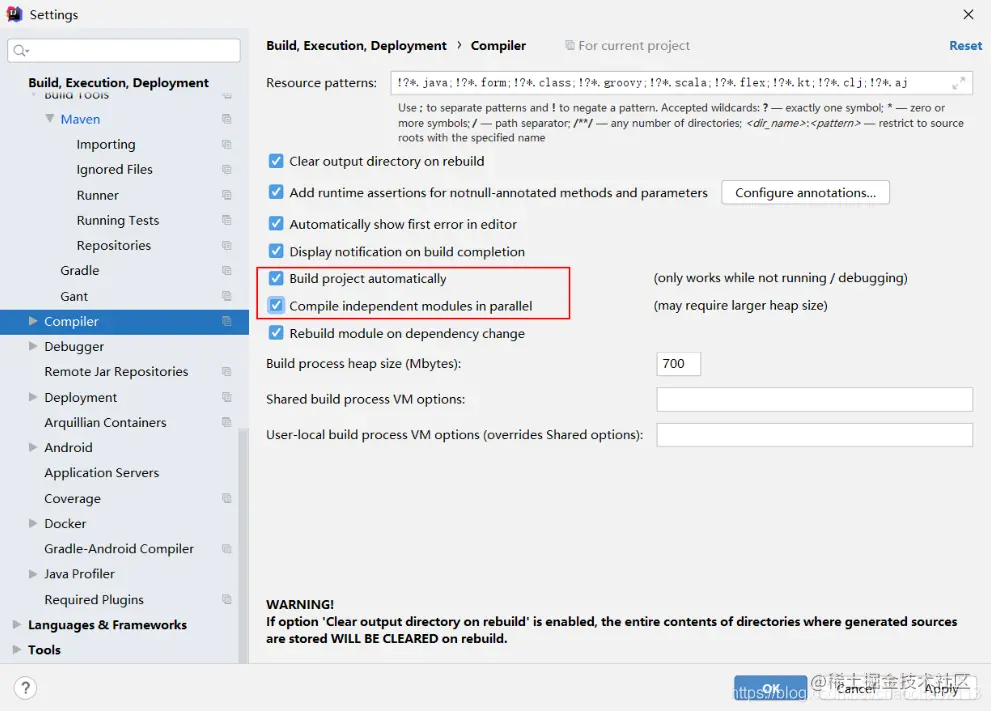The width and height of the screenshot is (991, 712).
Task: Click the Build process heap size field
Action: 678,364
